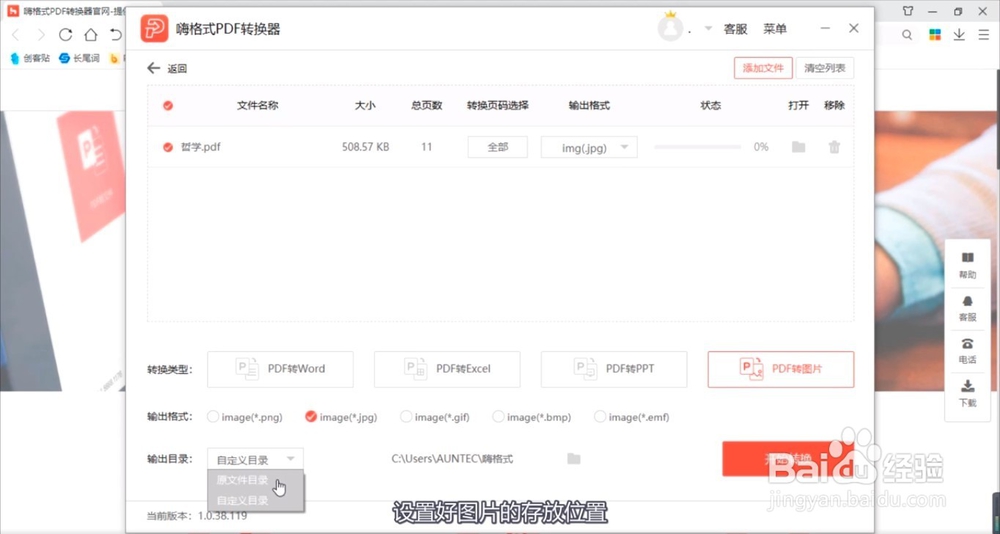Screen dimensions: 1000x534
Task: Go to browser home page
Action: point(91,34)
